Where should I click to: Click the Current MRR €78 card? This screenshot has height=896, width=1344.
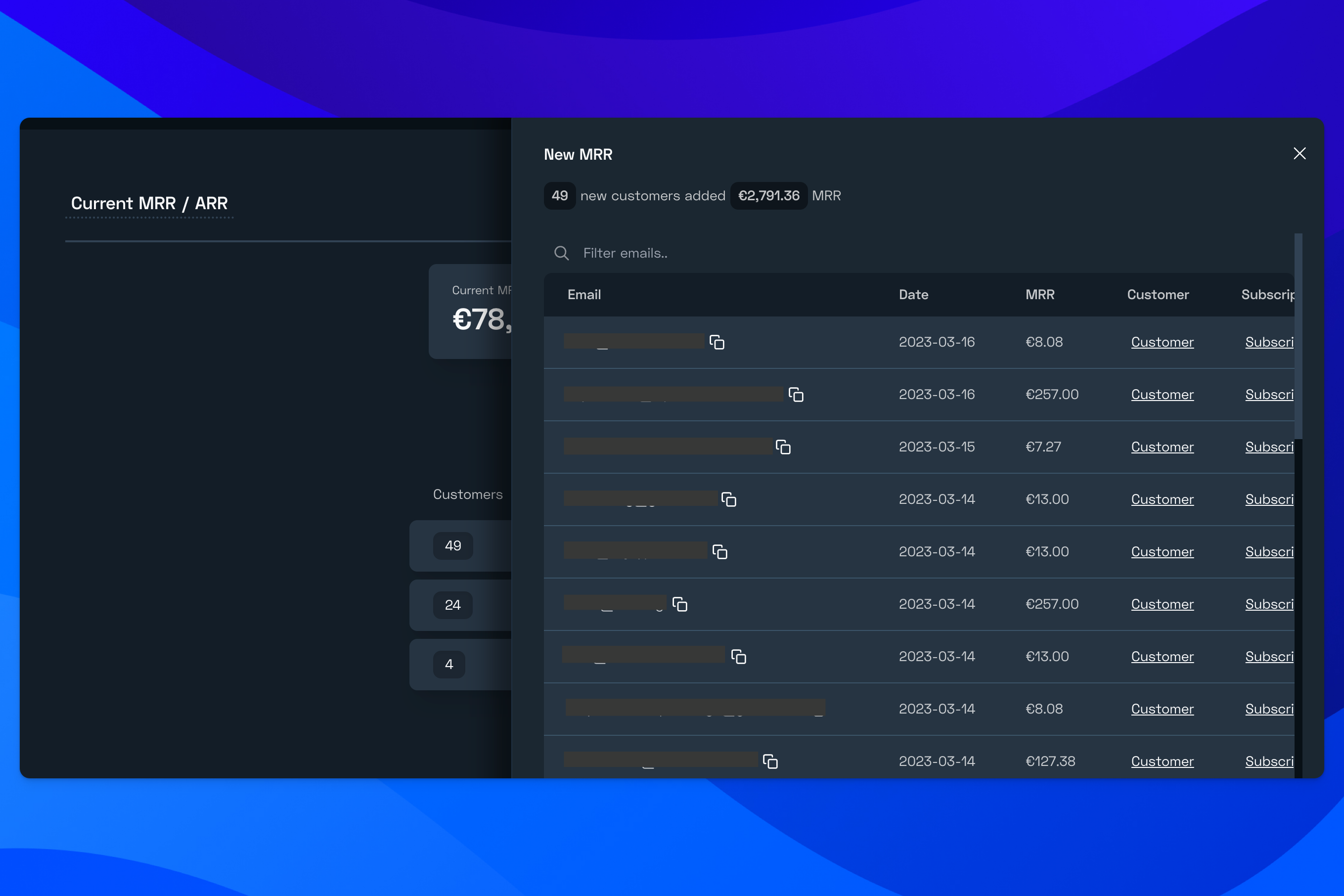470,312
